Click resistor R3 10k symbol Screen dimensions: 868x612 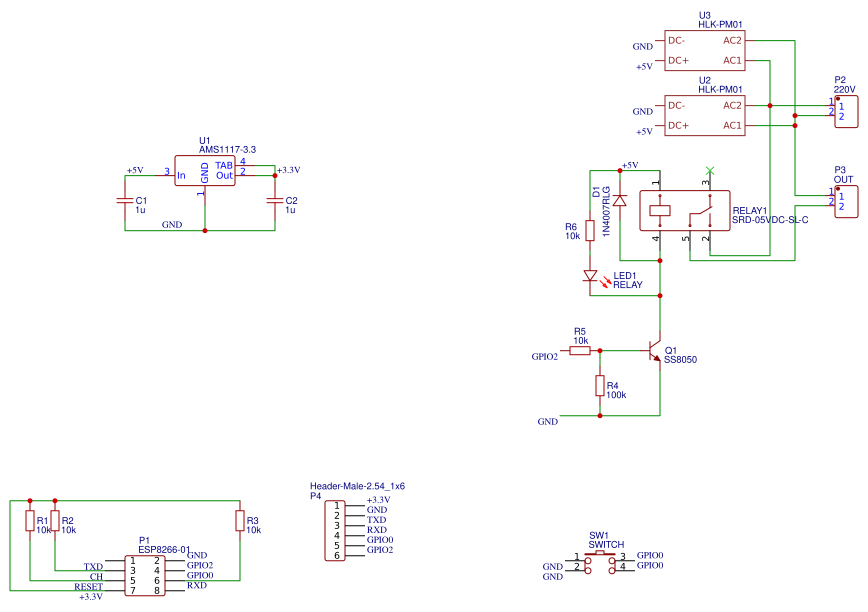240,520
